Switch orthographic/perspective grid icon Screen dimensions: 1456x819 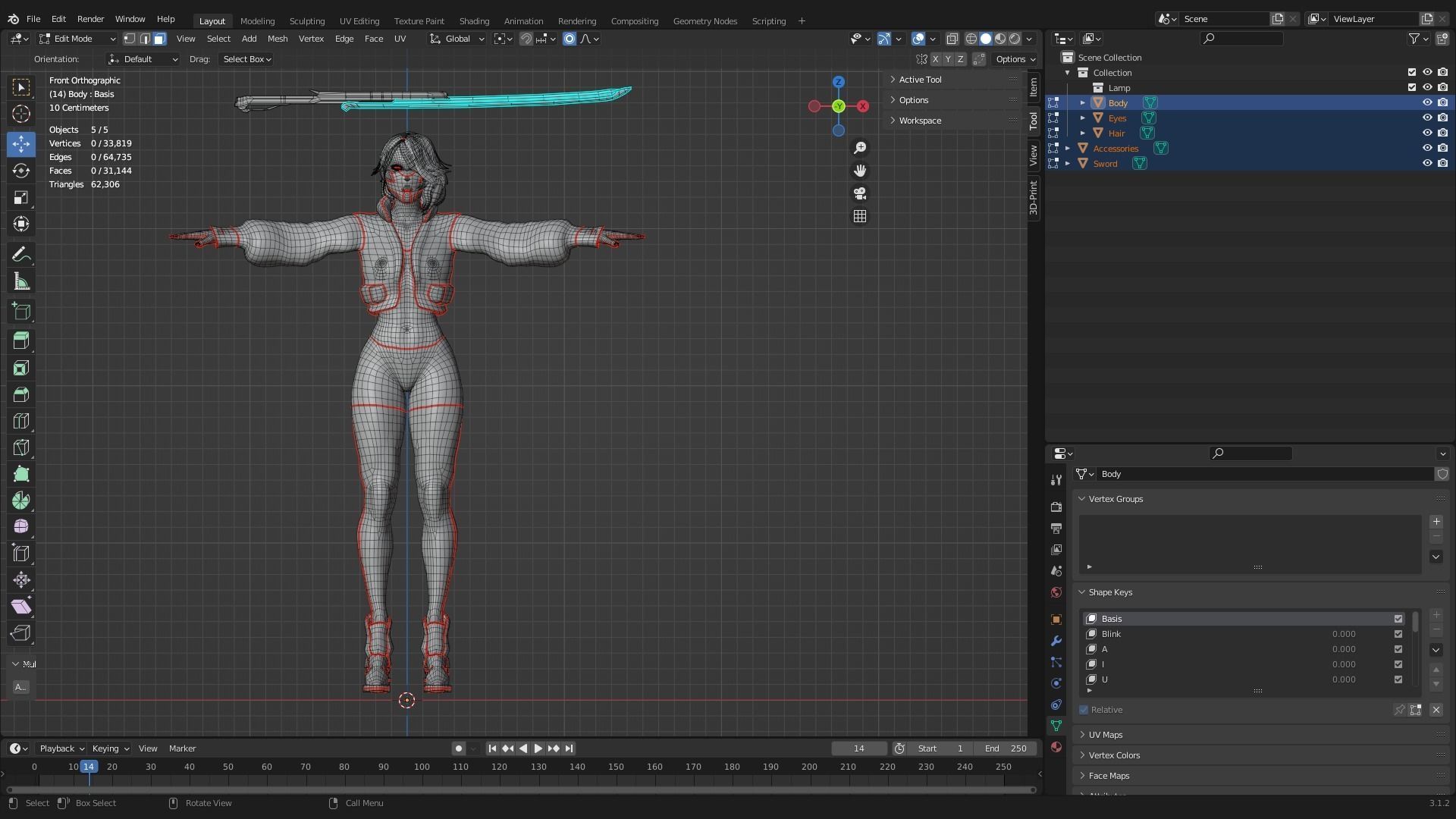(860, 216)
